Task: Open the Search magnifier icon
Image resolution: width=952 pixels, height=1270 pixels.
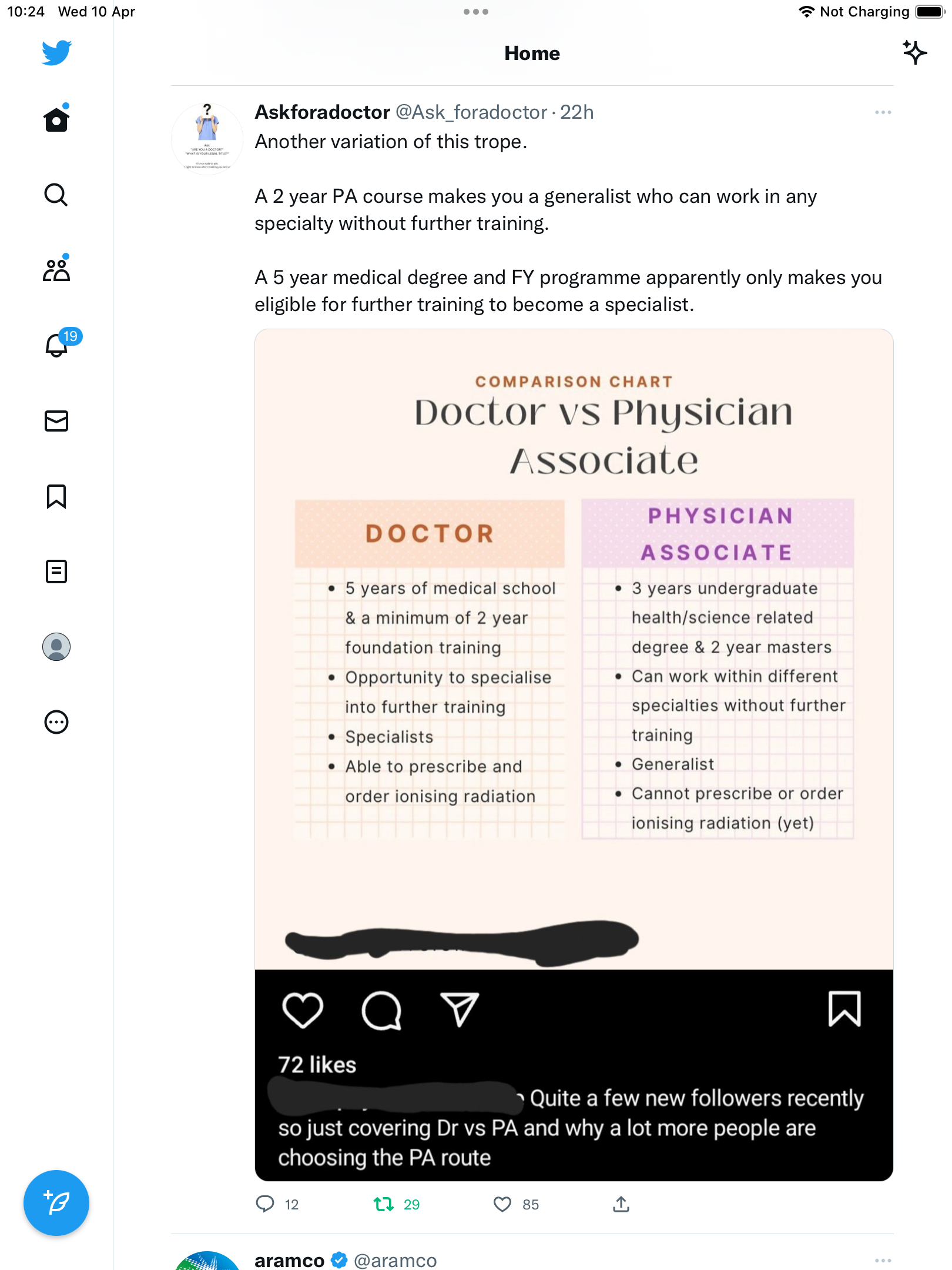Action: [x=56, y=195]
